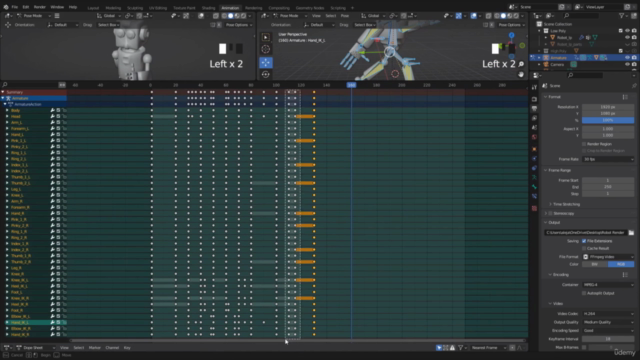
Task: Switch to the Shading workspace tab
Action: 208,8
